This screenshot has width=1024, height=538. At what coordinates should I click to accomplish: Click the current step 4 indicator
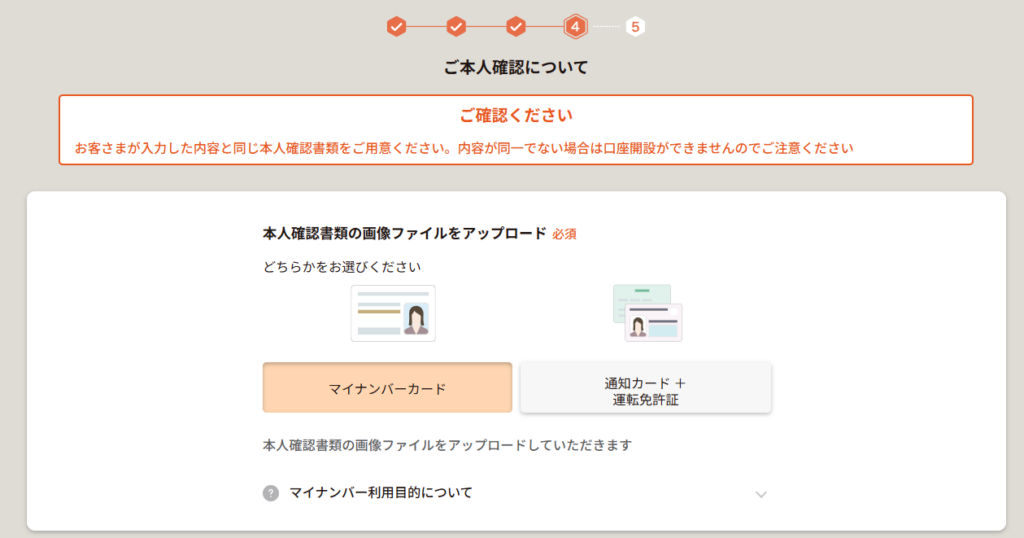click(575, 27)
